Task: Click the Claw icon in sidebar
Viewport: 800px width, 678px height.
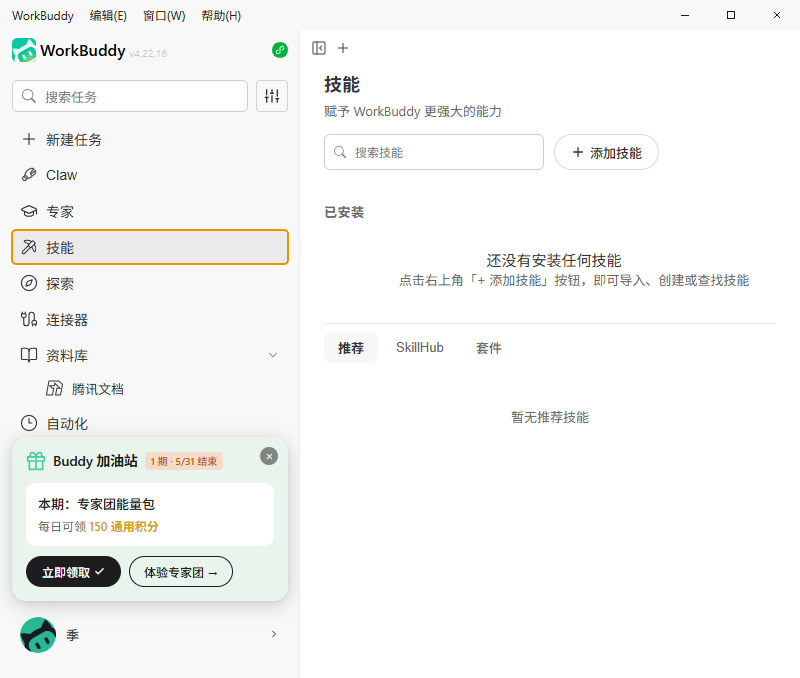Action: (29, 175)
